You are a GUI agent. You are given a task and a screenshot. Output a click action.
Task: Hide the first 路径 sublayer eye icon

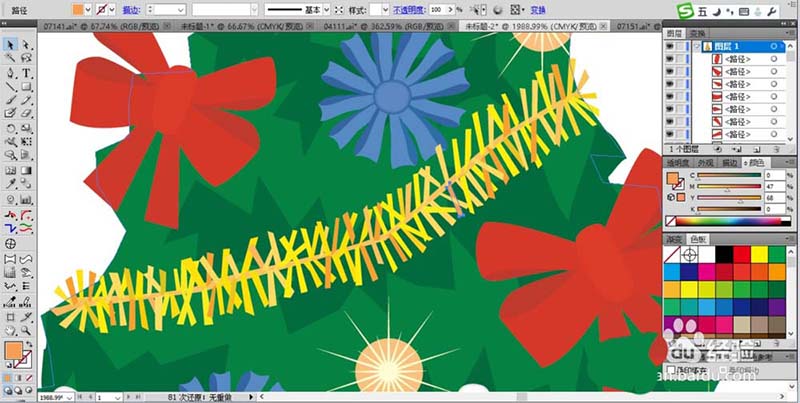pos(669,59)
